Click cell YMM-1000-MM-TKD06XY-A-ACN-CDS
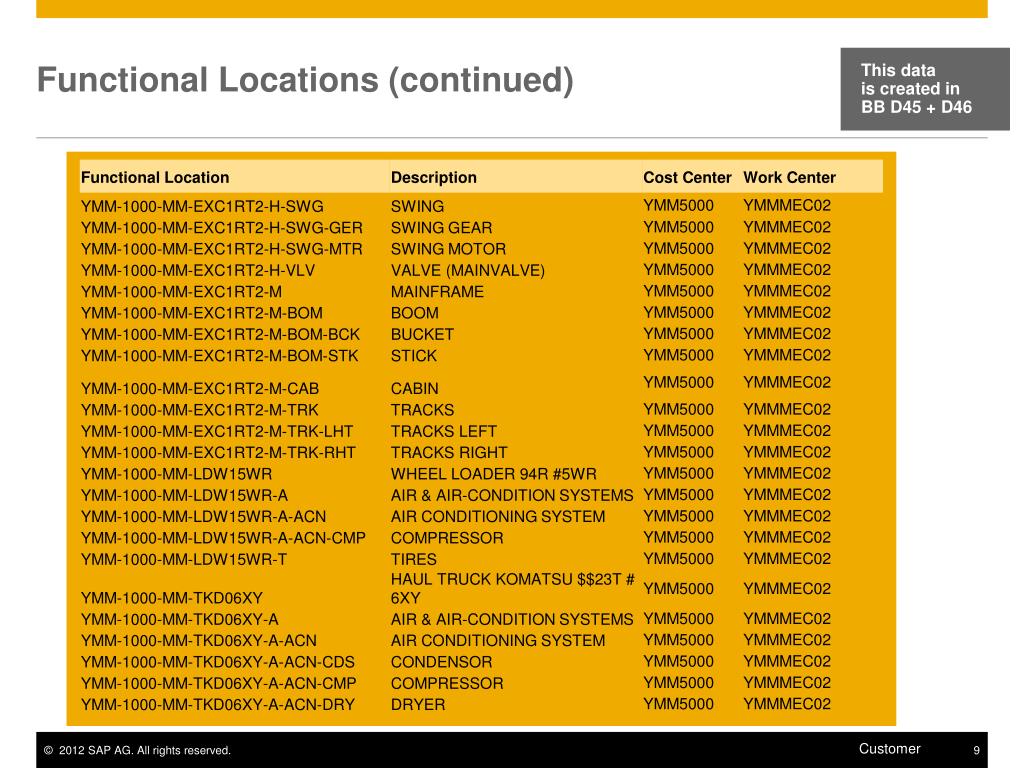The height and width of the screenshot is (768, 1024). (218, 662)
